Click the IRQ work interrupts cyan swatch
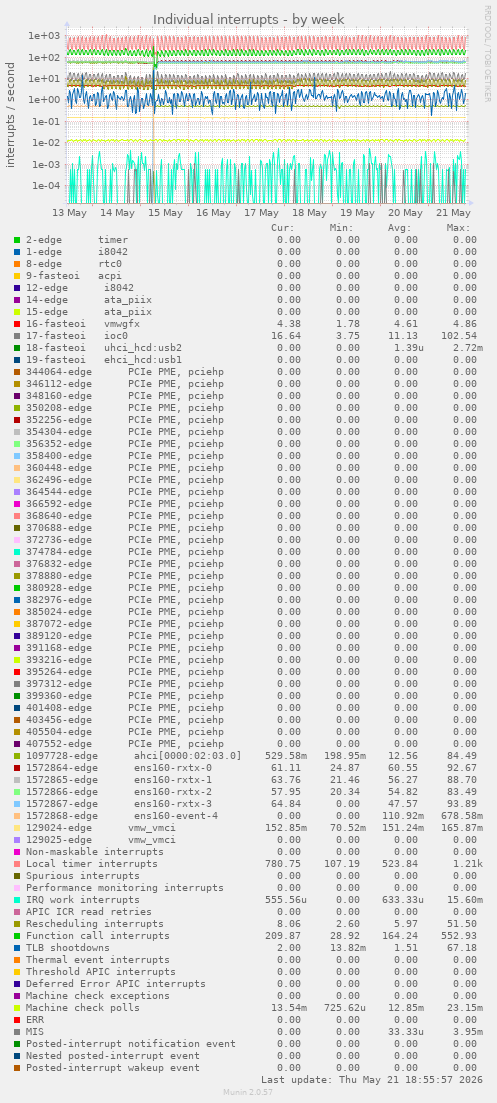This screenshot has height=1103, width=497. (x=17, y=899)
